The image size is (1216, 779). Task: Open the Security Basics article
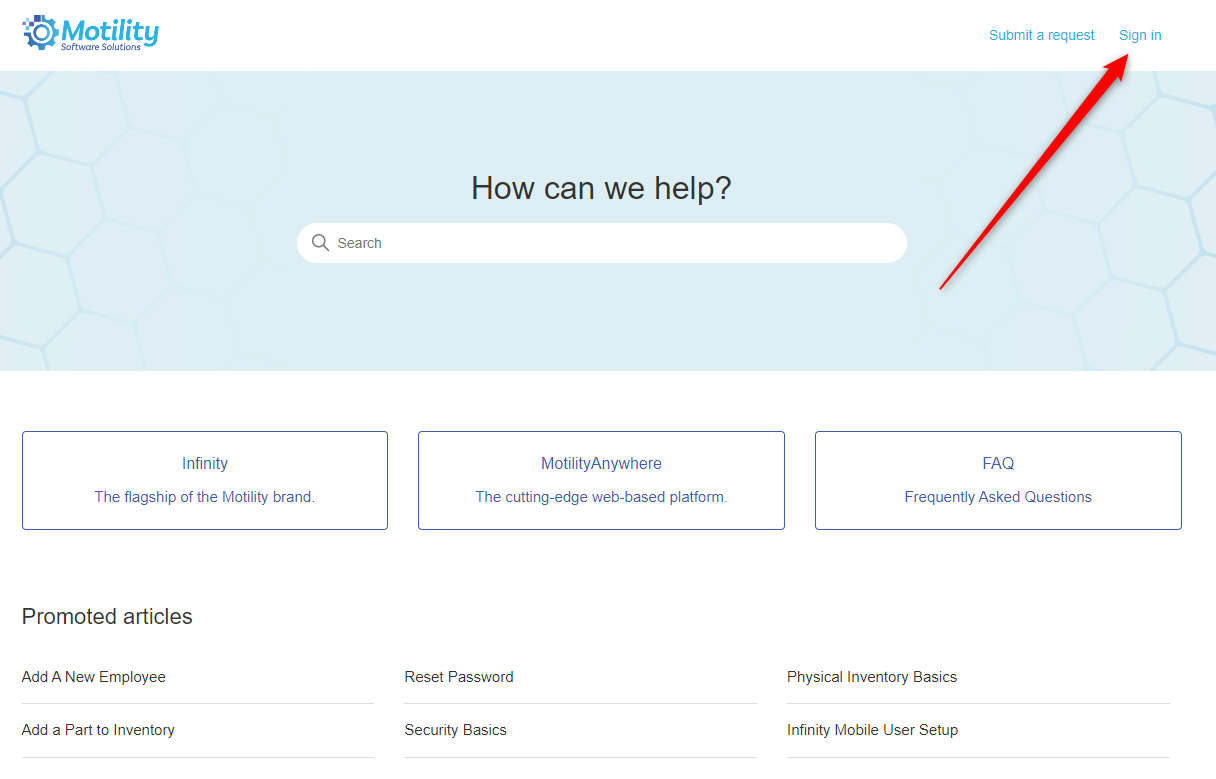click(x=455, y=730)
